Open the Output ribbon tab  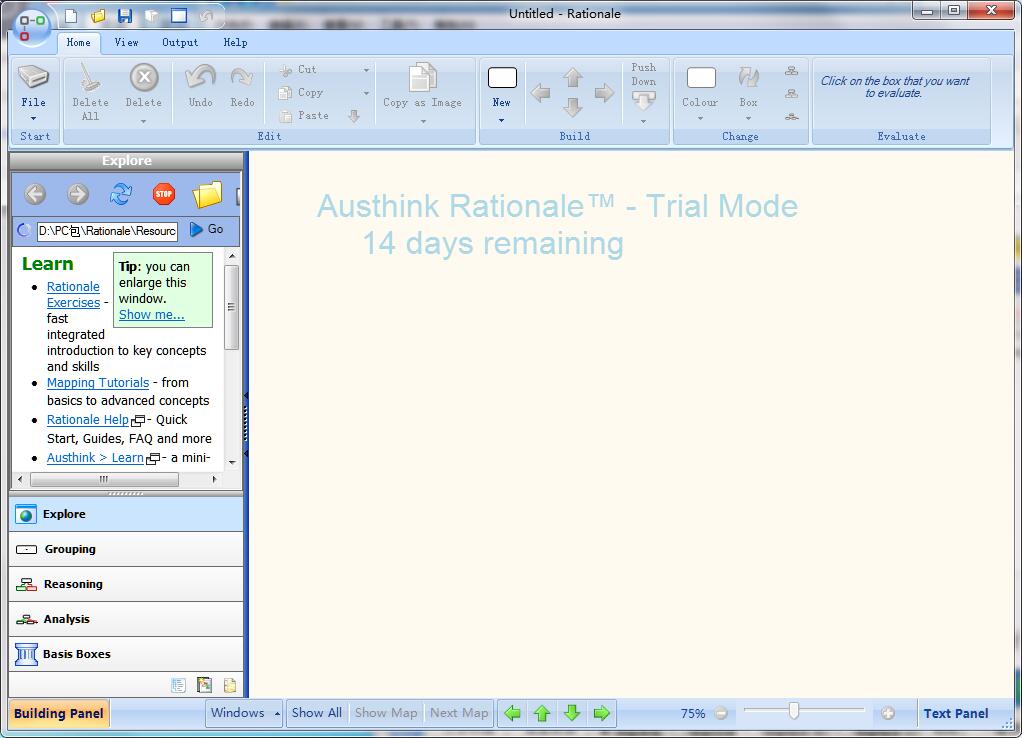tap(180, 42)
